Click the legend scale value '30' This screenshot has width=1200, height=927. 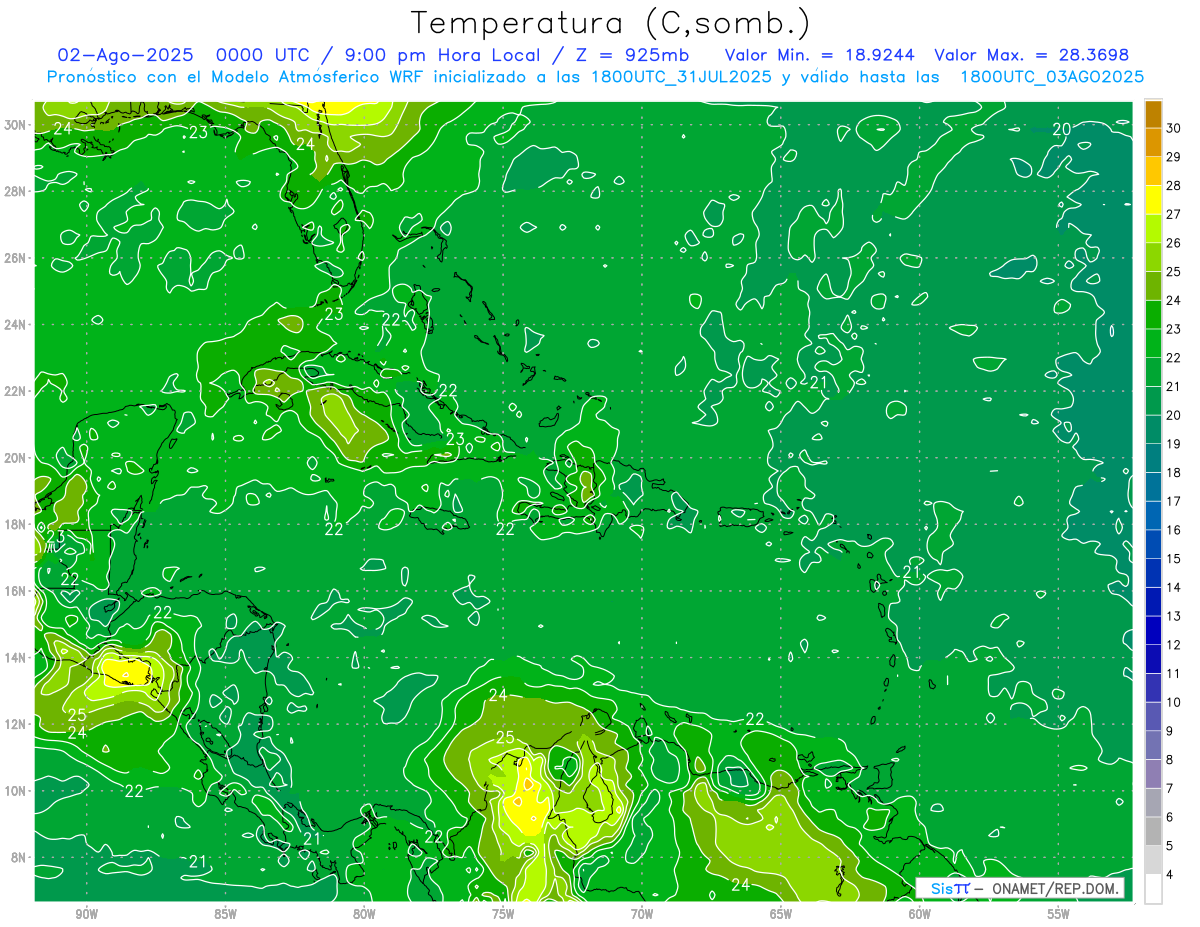coord(1174,128)
